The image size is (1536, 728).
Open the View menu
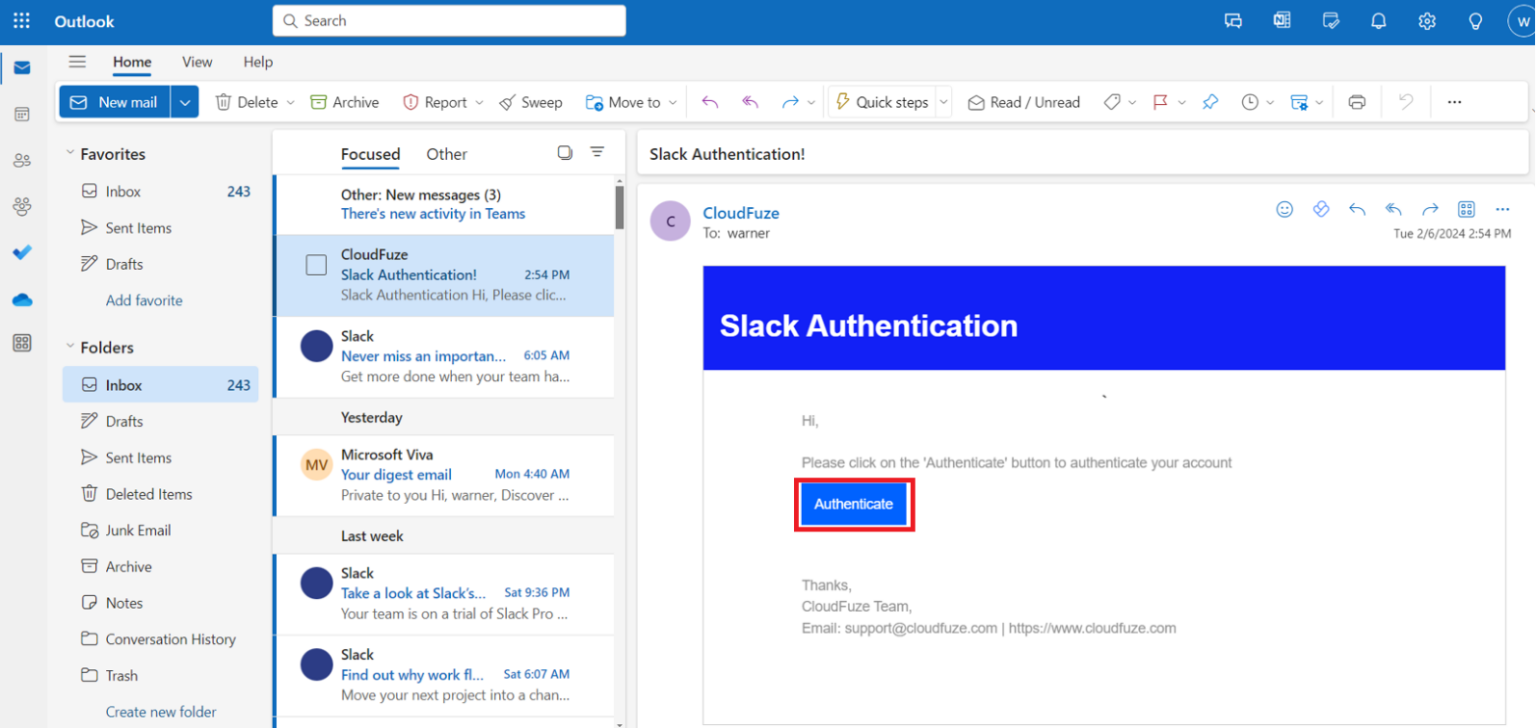tap(196, 62)
